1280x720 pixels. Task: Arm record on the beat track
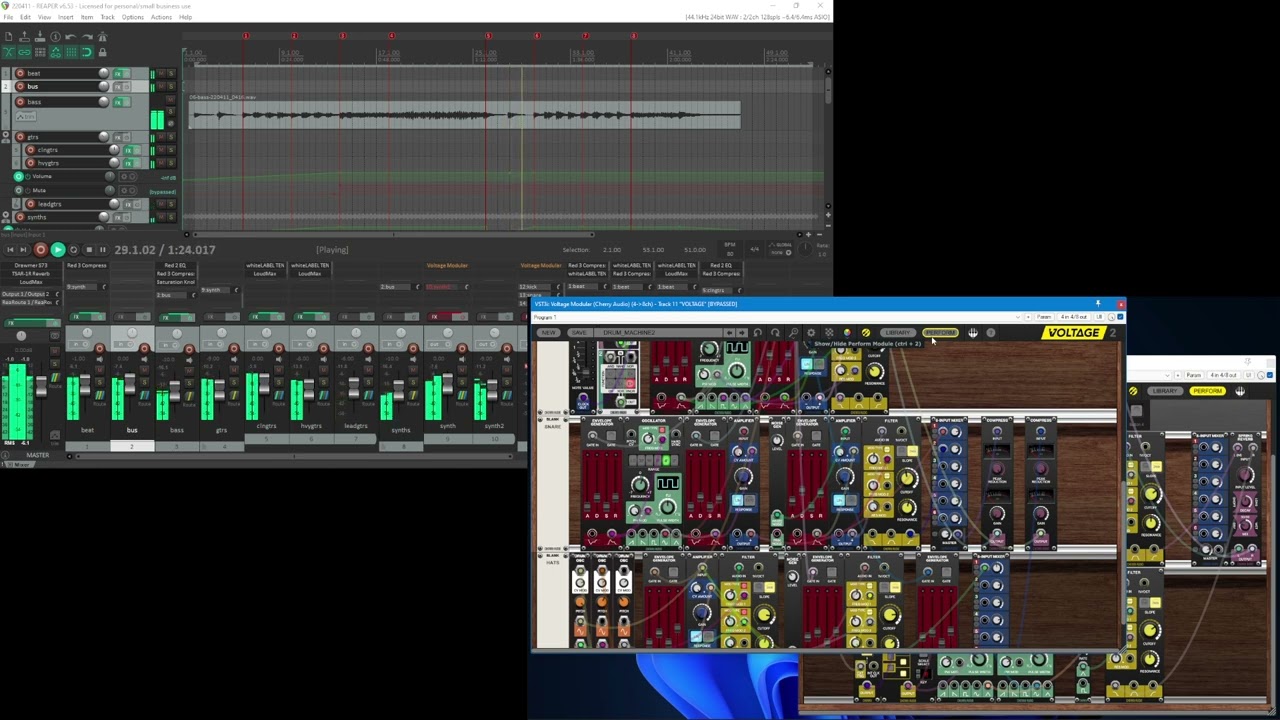(20, 73)
